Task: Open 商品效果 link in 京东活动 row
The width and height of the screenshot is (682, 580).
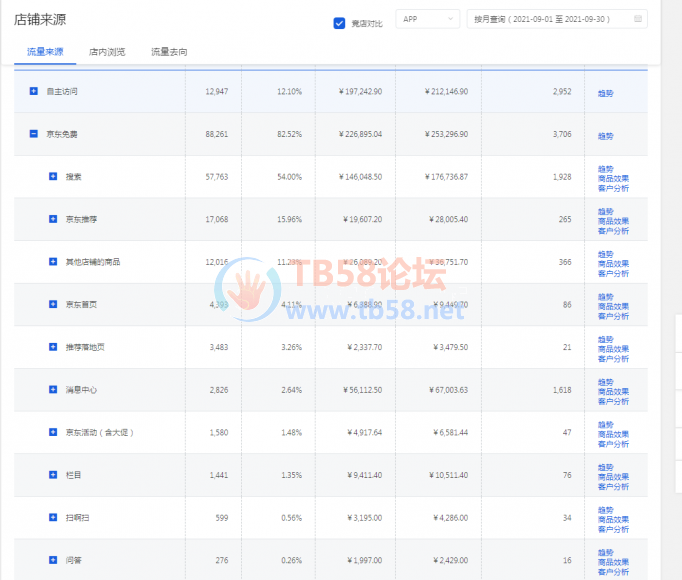Action: coord(613,434)
